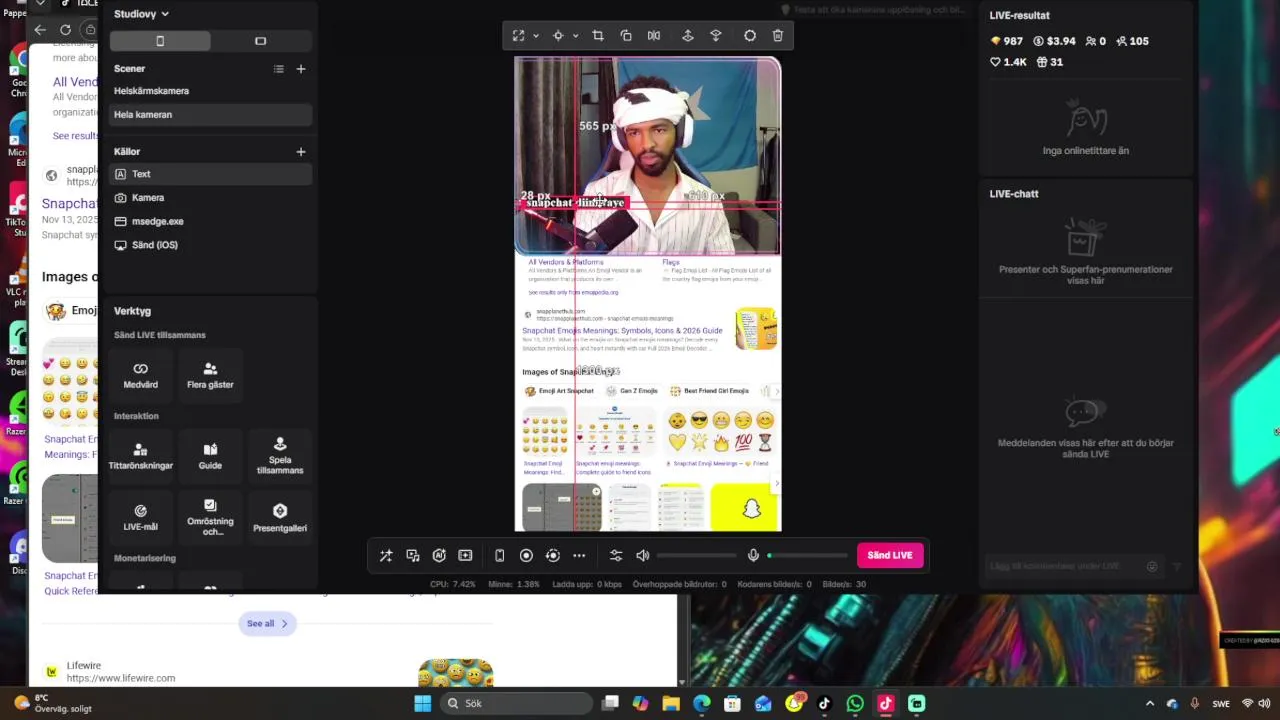Viewport: 1280px width, 720px height.
Task: Open the AI tool in bottom bar
Action: pyautogui.click(x=439, y=556)
